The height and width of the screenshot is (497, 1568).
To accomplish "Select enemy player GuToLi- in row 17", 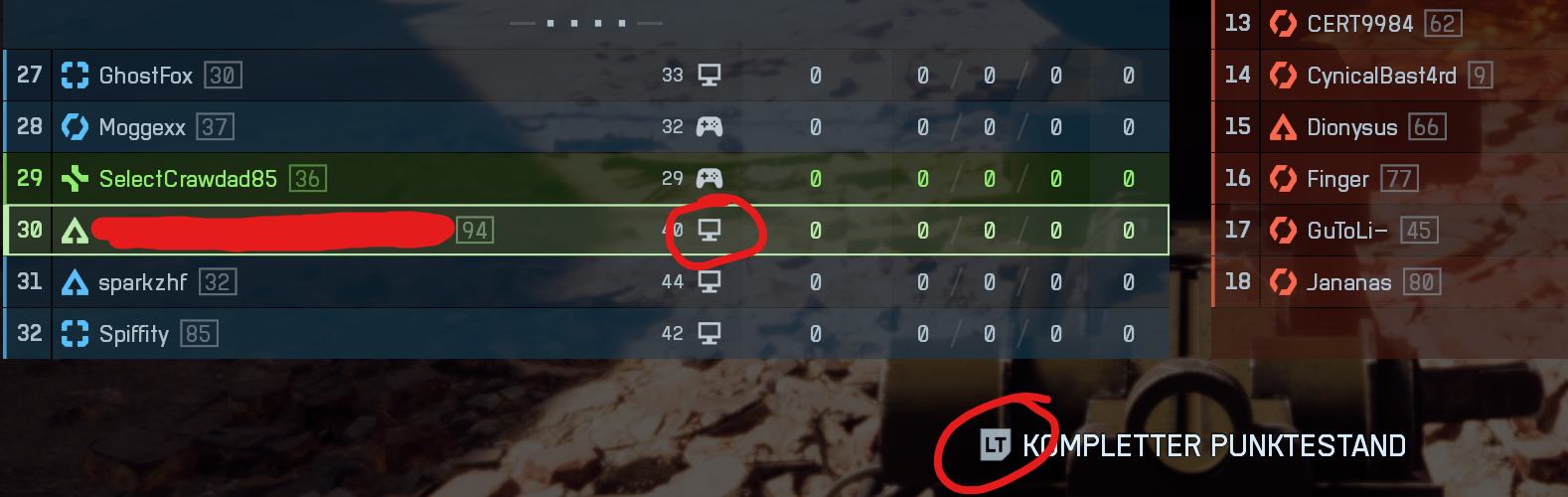I will [x=1390, y=231].
